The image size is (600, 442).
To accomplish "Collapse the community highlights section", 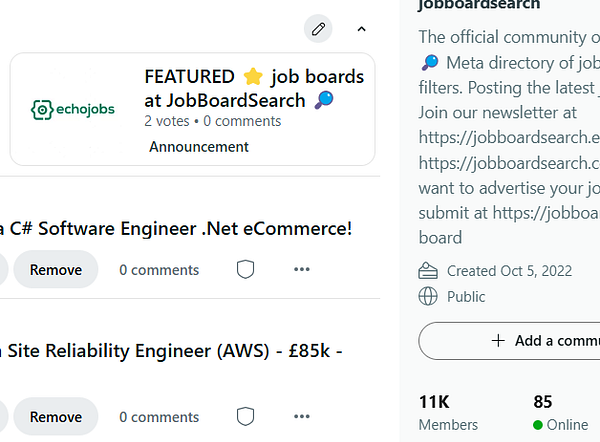I will tap(362, 29).
